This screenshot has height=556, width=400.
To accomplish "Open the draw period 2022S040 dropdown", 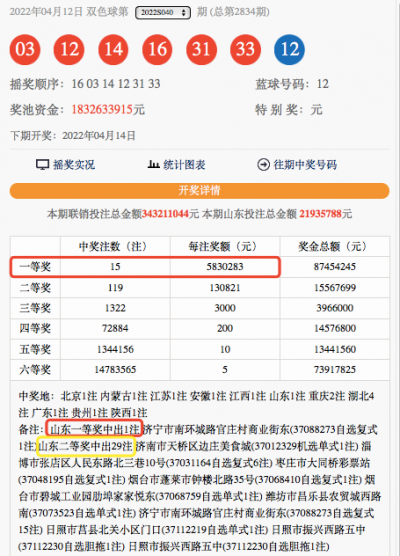I will coord(163,12).
